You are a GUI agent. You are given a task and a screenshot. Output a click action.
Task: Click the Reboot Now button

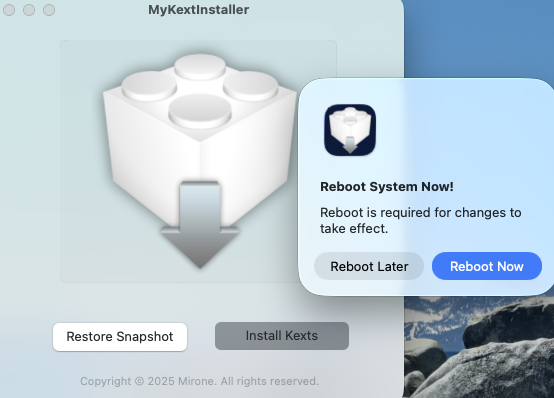click(487, 266)
